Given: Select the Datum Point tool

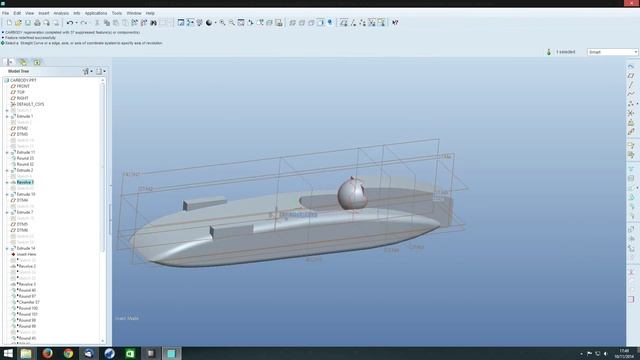Looking at the screenshot, I should (631, 104).
